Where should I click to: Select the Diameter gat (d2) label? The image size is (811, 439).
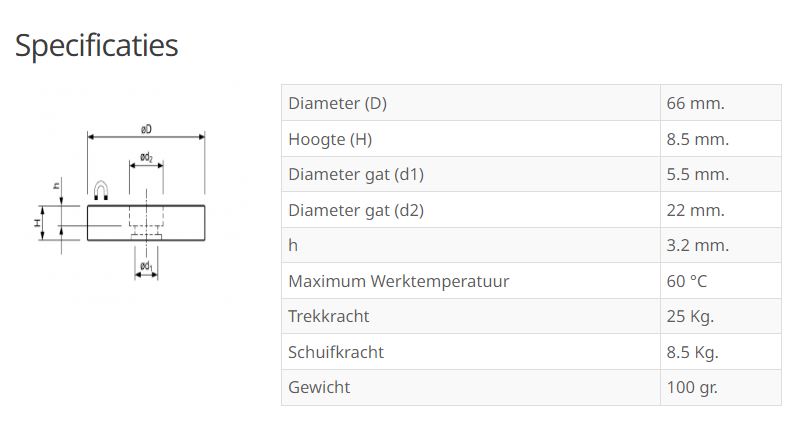(x=356, y=210)
